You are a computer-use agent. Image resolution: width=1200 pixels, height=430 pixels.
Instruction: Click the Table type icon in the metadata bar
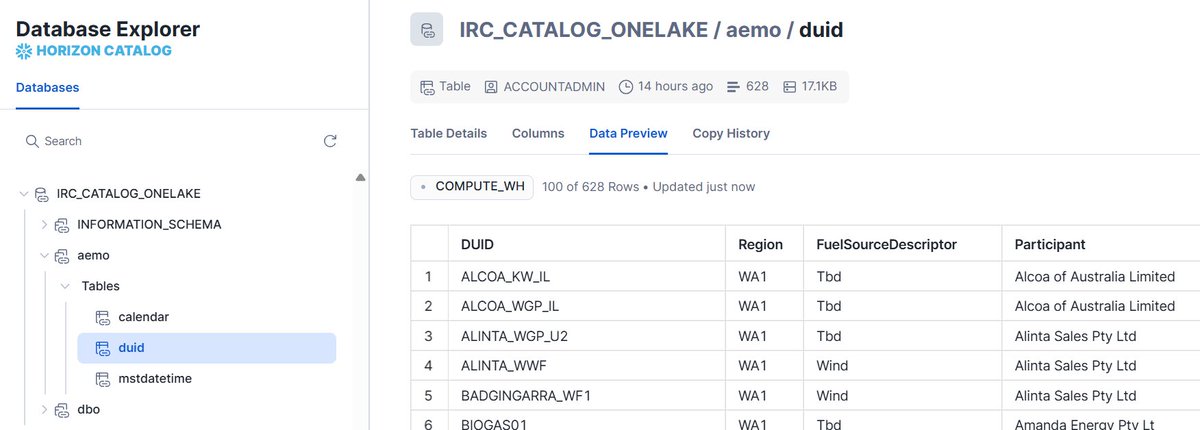pos(427,86)
